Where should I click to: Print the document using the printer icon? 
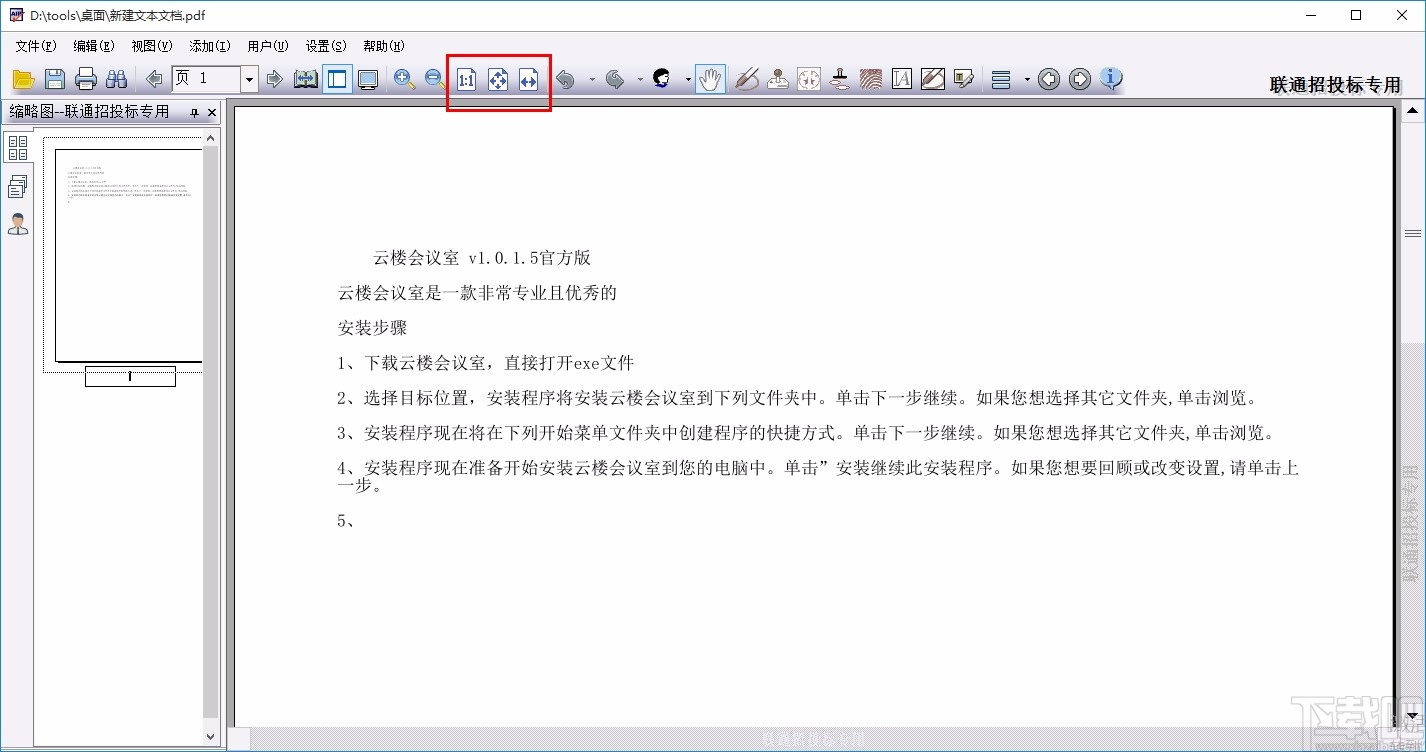[86, 79]
